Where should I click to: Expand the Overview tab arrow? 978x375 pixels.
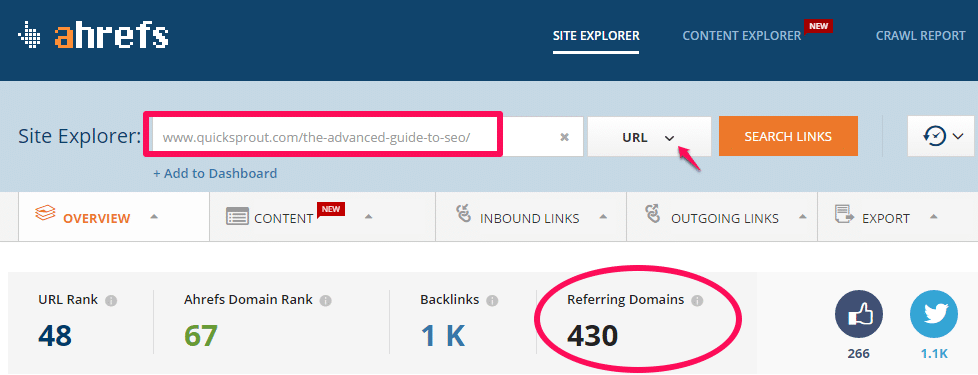154,217
